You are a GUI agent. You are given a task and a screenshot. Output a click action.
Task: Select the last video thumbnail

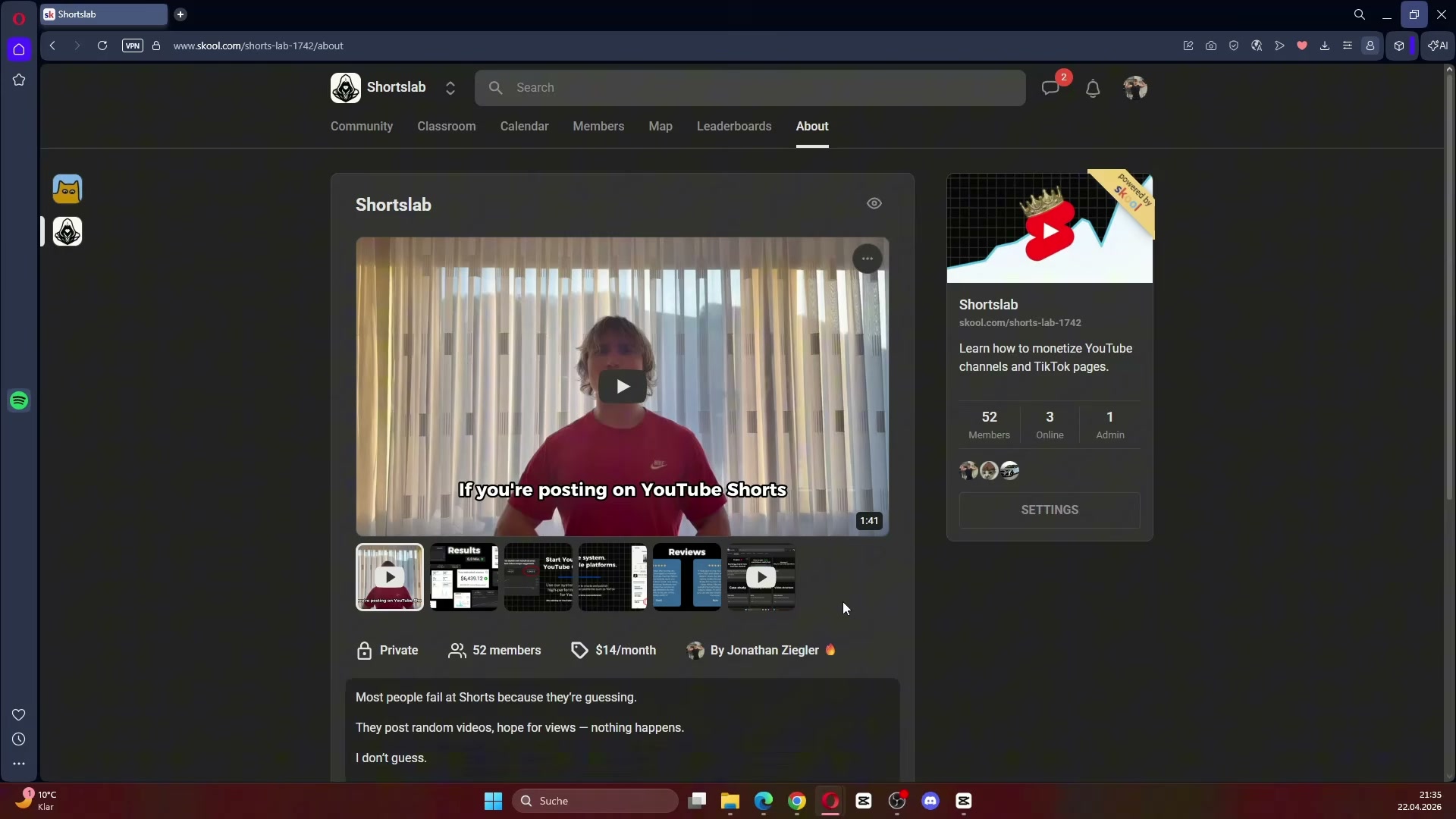tap(761, 577)
